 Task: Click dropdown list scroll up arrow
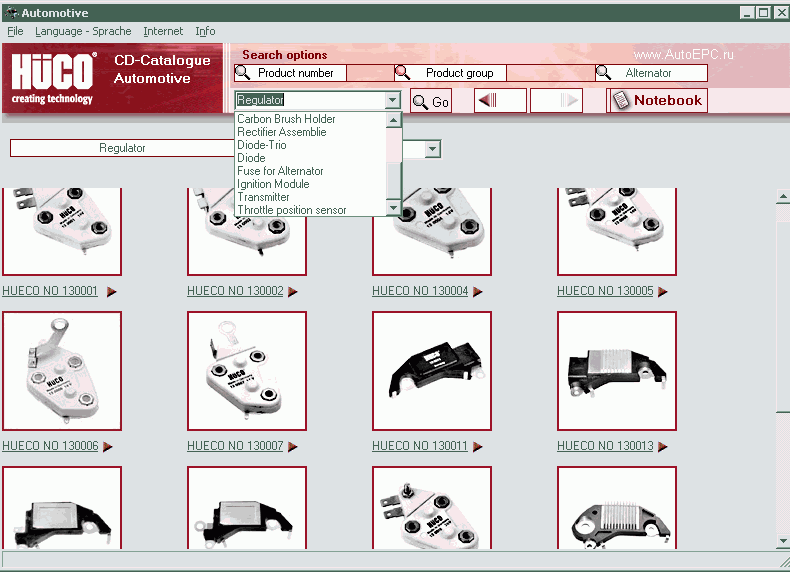pyautogui.click(x=393, y=120)
